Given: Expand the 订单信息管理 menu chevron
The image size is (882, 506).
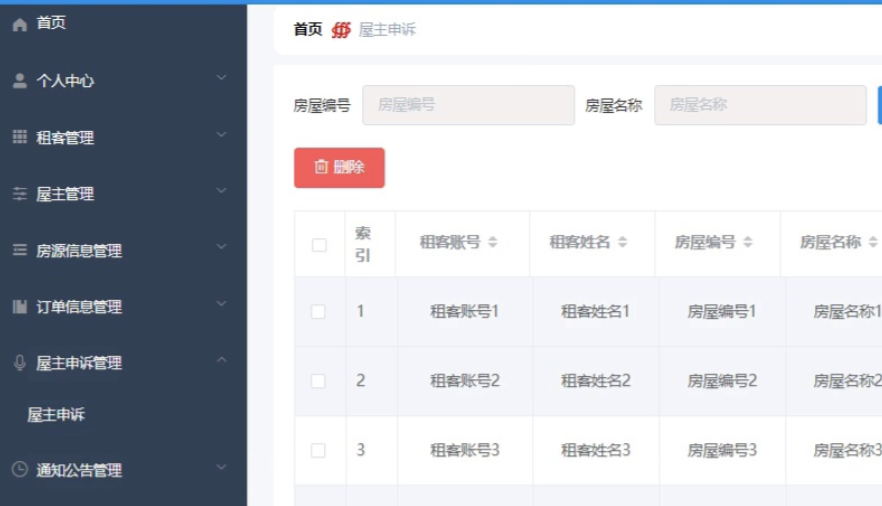Looking at the screenshot, I should pos(222,304).
